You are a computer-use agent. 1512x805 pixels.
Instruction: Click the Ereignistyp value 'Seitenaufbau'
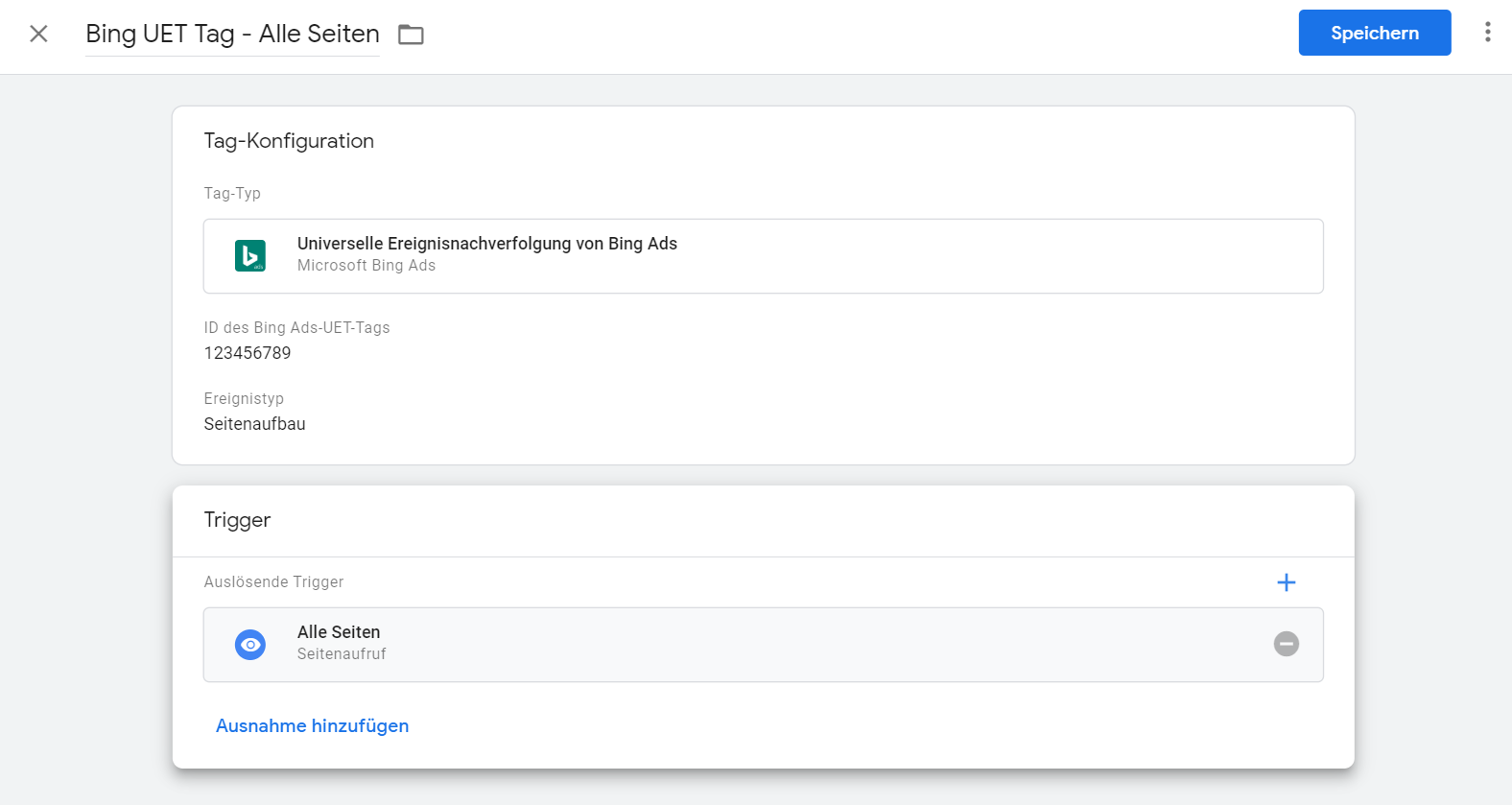[x=254, y=424]
